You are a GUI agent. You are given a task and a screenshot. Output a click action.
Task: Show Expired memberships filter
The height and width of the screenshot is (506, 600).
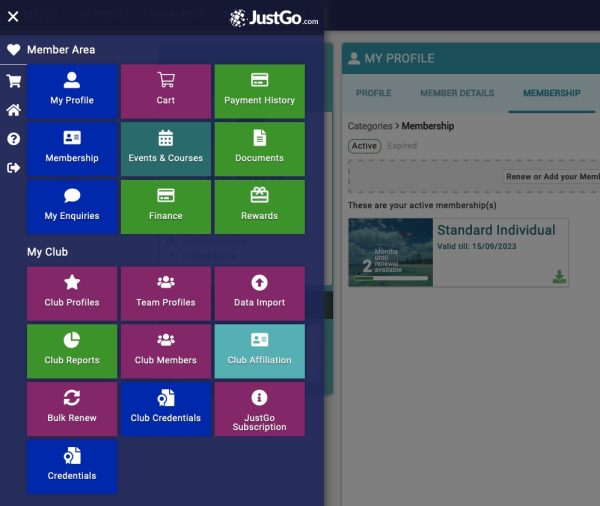(402, 146)
